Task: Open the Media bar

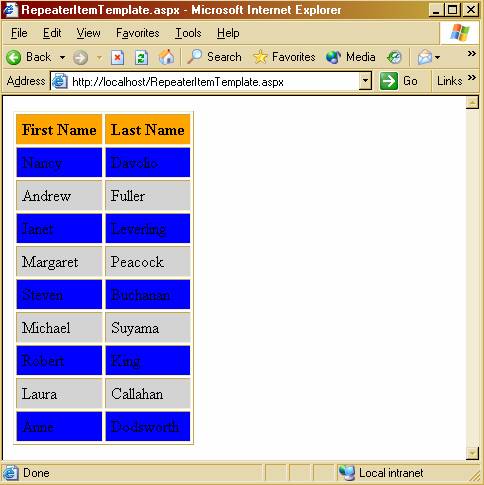Action: (351, 57)
